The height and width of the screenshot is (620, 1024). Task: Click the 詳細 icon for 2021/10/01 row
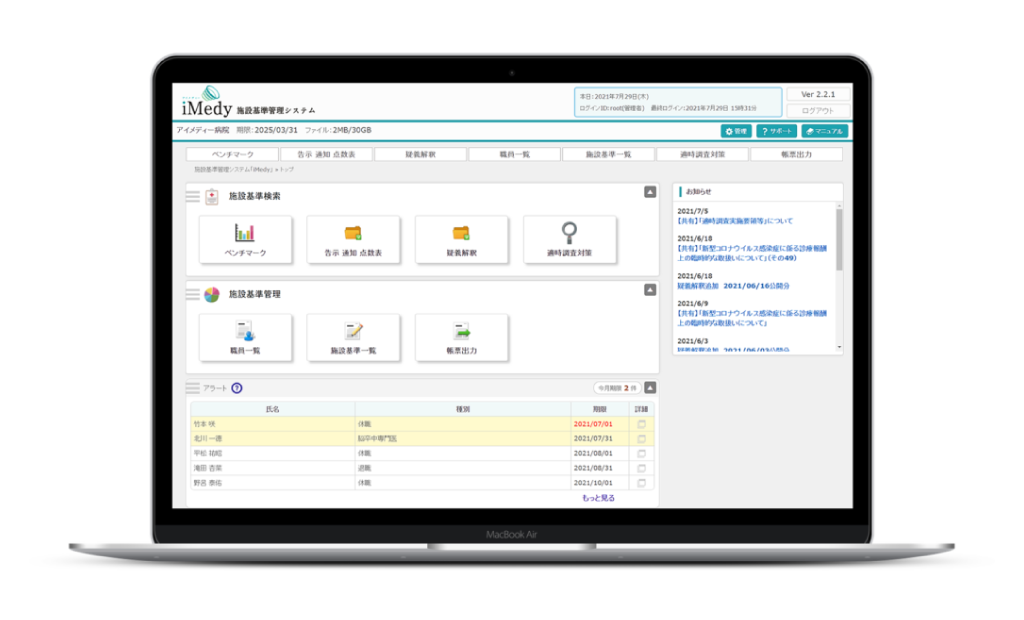pyautogui.click(x=642, y=481)
